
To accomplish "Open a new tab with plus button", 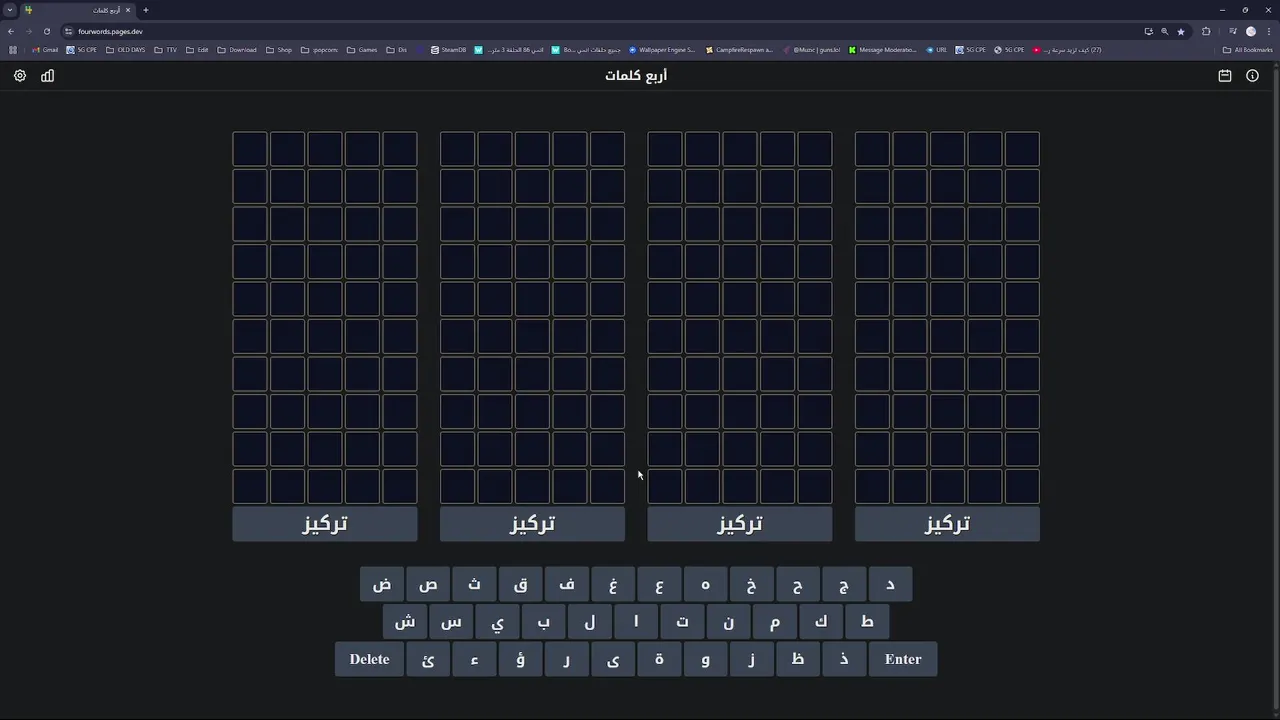I will pos(146,10).
